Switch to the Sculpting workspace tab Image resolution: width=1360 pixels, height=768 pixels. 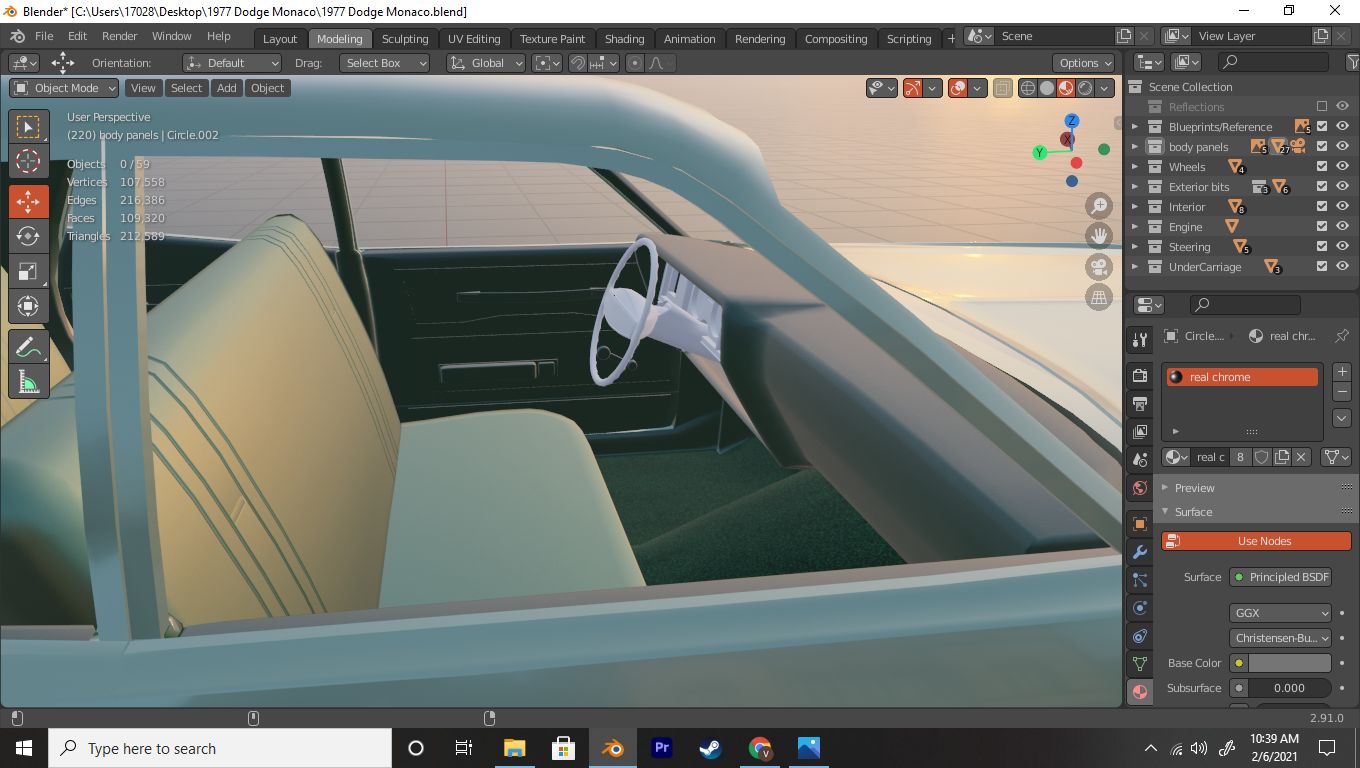click(x=404, y=39)
